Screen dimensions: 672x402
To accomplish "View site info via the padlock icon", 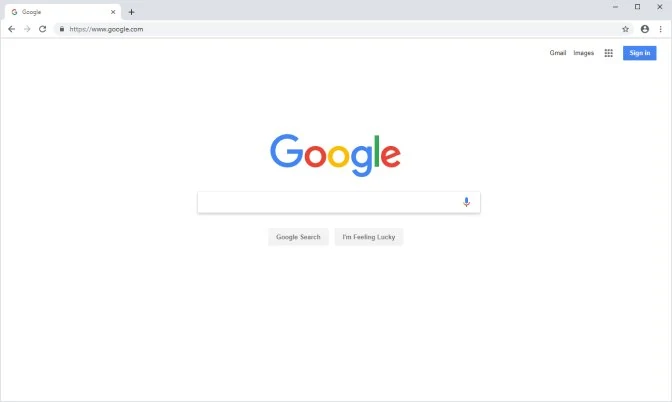I will pos(62,29).
